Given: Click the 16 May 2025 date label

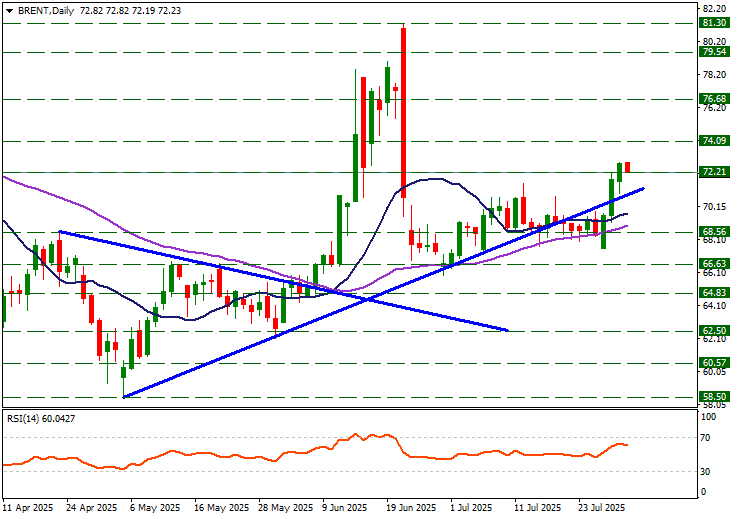Looking at the screenshot, I should coord(221,508).
